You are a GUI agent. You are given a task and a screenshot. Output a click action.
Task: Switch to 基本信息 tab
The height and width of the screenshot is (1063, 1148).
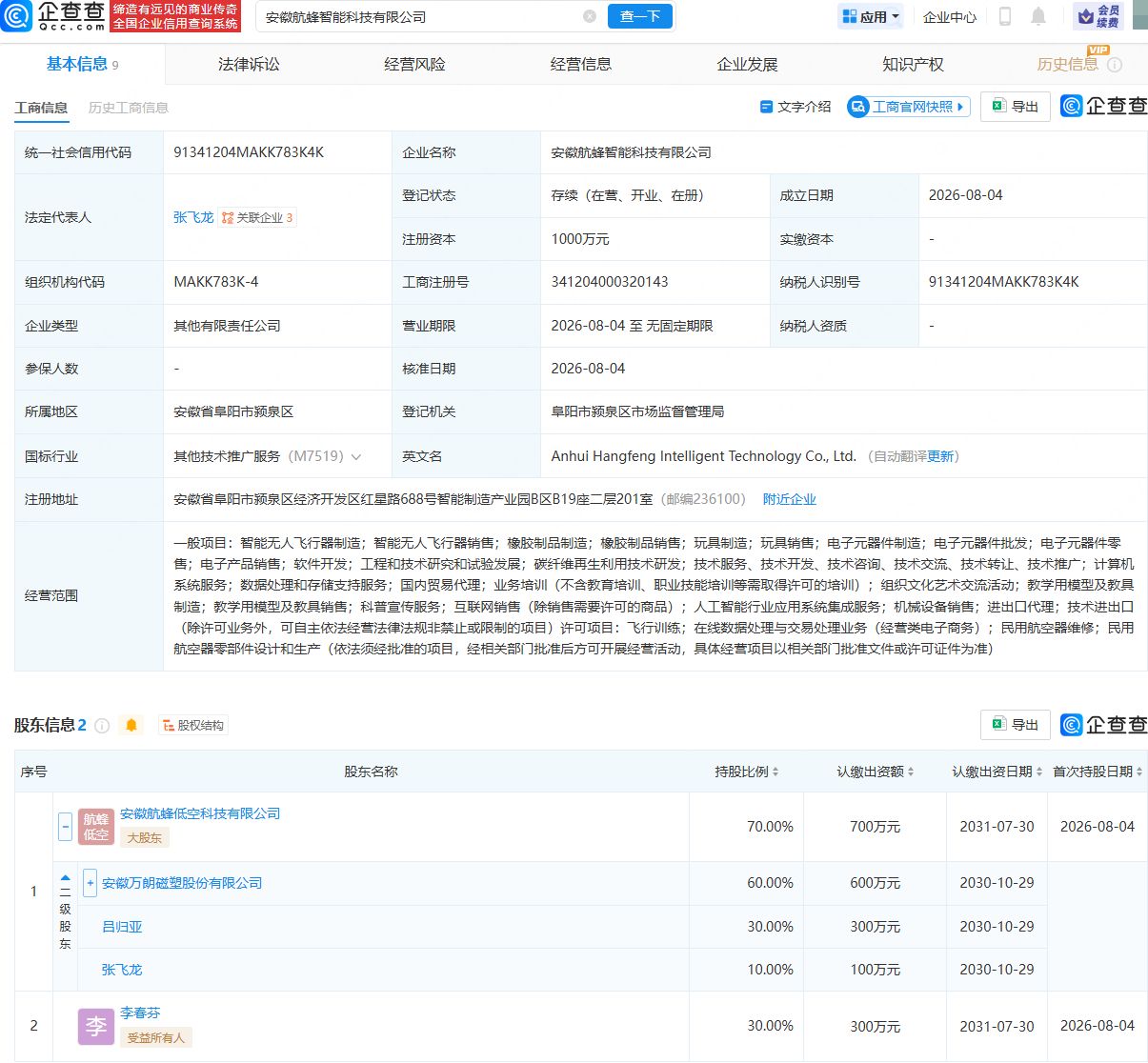pyautogui.click(x=82, y=64)
